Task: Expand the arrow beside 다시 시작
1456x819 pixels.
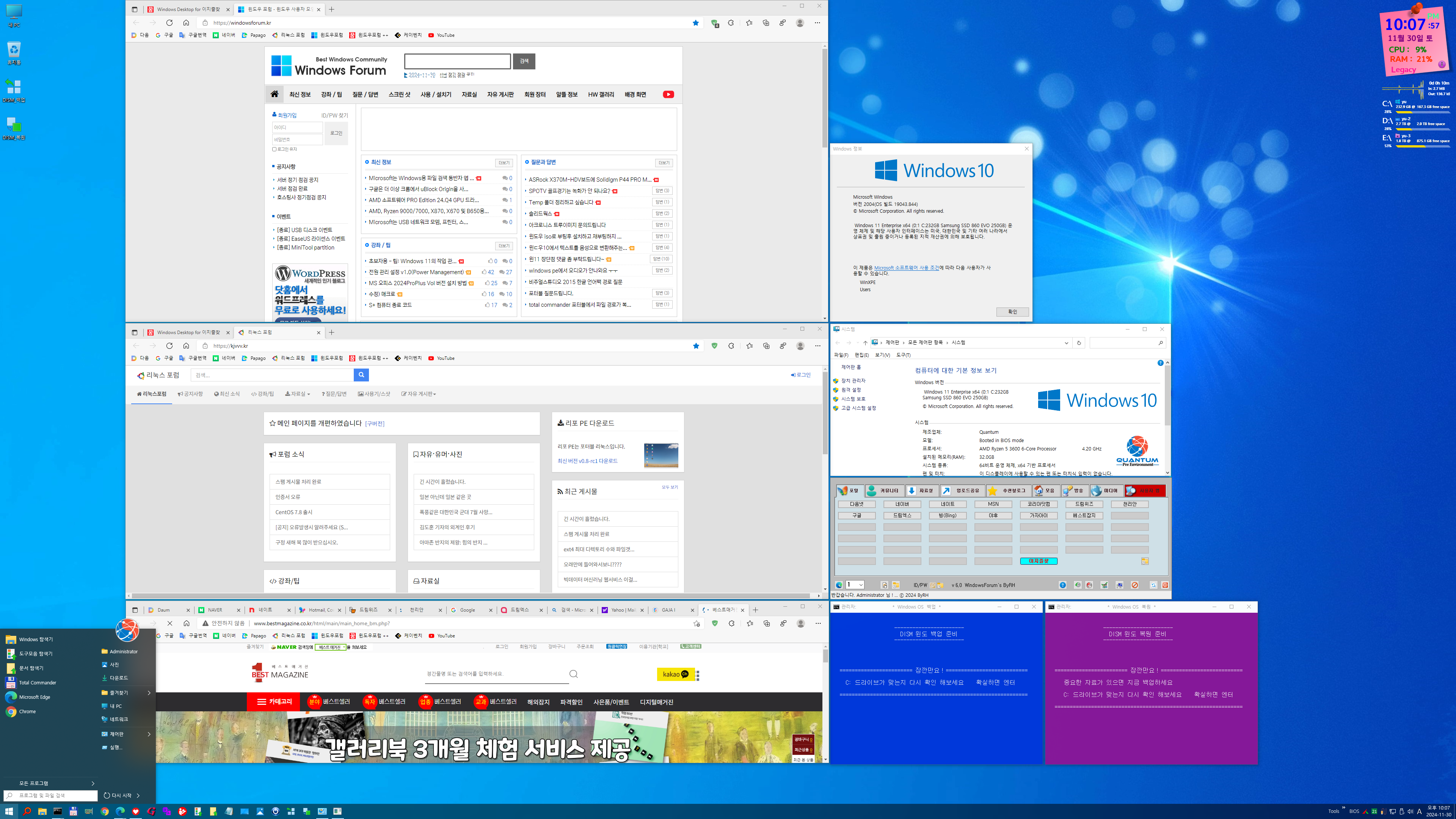Action: click(138, 796)
